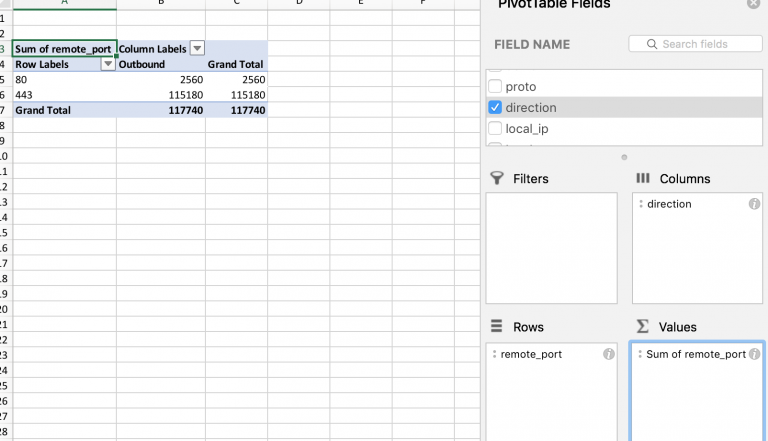Click the Rows area icon
The height and width of the screenshot is (441, 768).
(496, 327)
